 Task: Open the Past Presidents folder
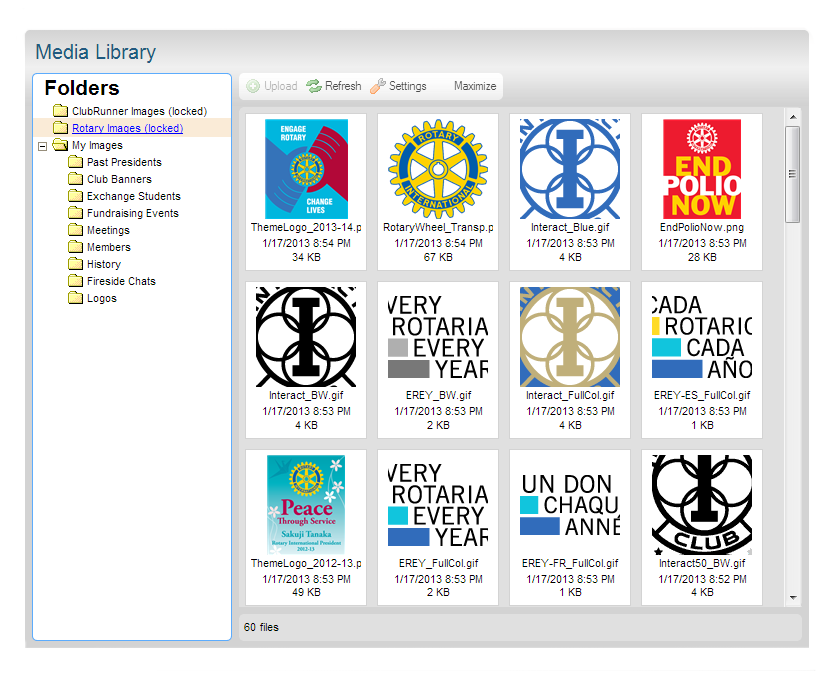coord(124,162)
